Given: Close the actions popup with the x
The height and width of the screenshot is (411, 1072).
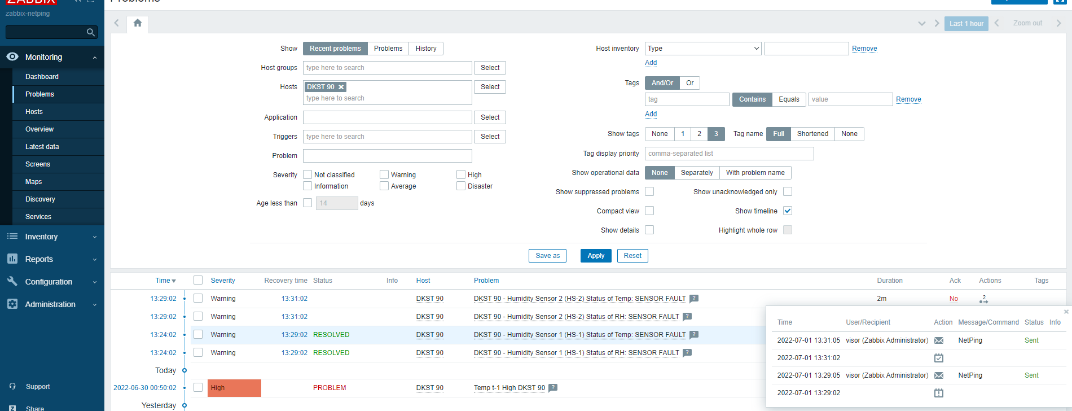Looking at the screenshot, I should 1065,312.
